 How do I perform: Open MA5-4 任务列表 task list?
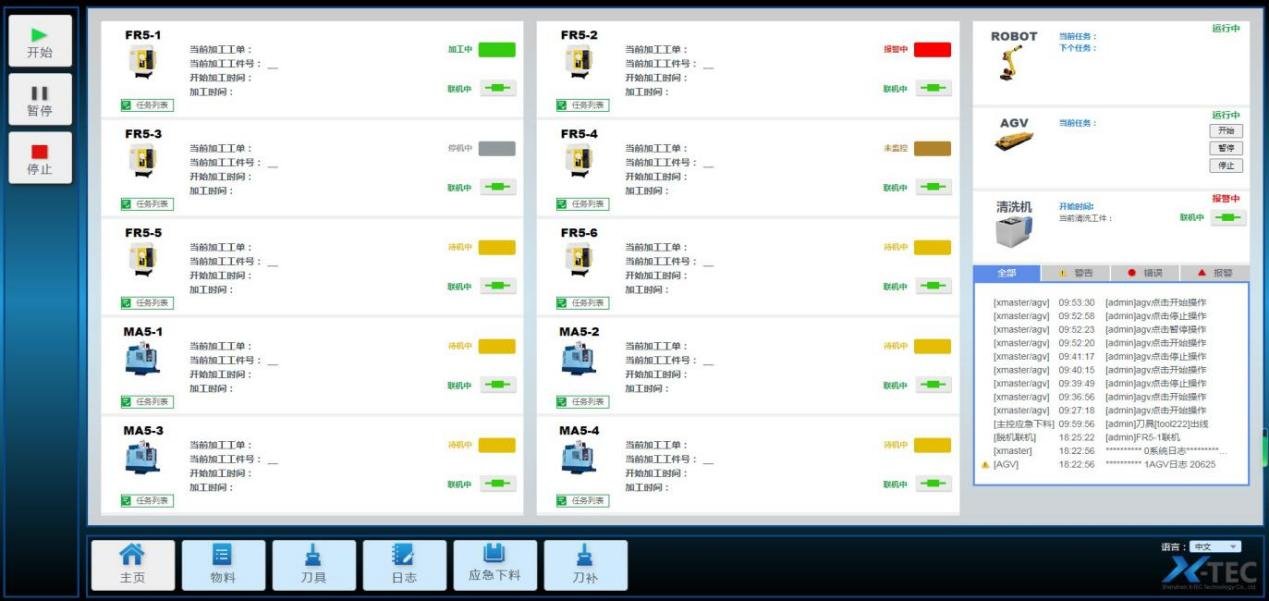click(x=583, y=501)
